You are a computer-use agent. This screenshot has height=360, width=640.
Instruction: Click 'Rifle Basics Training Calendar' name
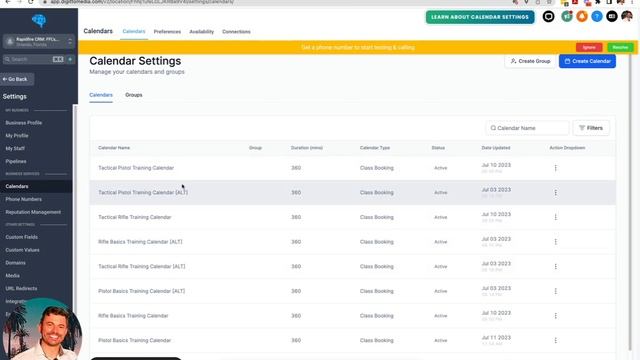(133, 316)
